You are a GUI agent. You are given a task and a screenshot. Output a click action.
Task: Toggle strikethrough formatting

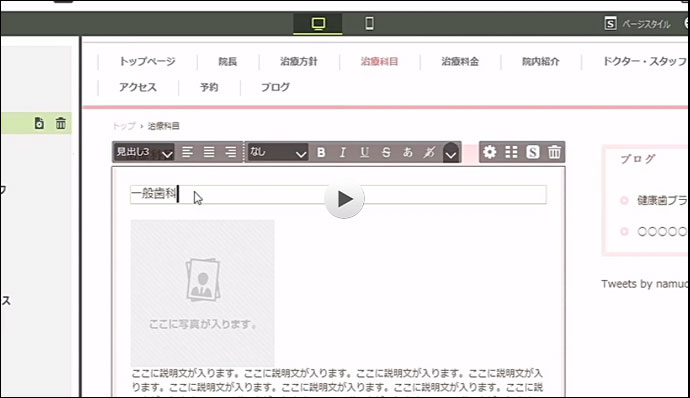[386, 152]
